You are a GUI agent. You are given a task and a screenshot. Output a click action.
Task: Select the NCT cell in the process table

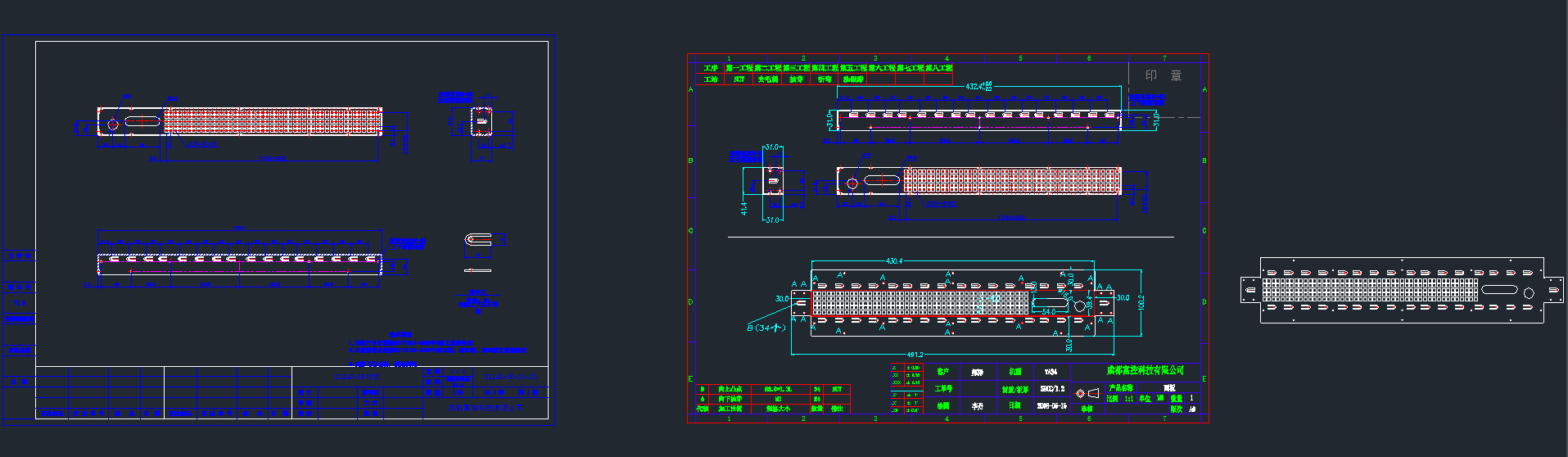pos(739,79)
